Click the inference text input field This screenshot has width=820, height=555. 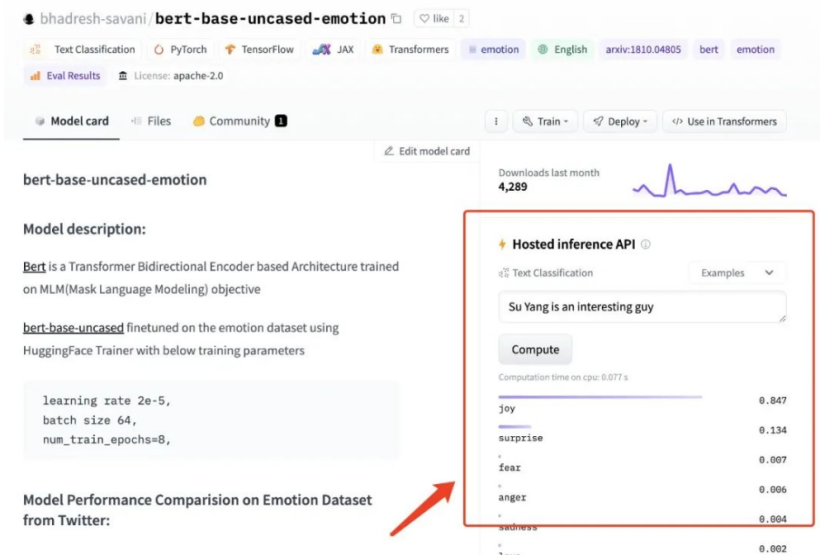point(641,307)
